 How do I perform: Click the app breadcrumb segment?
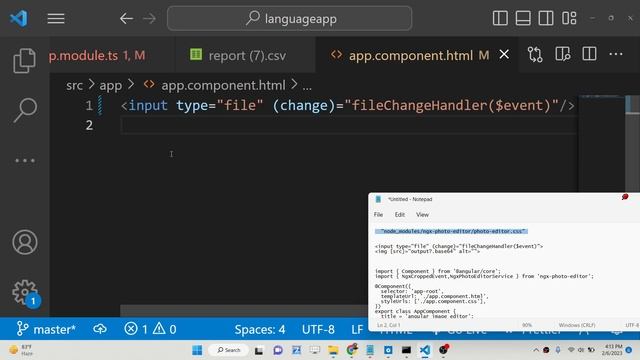click(x=111, y=85)
